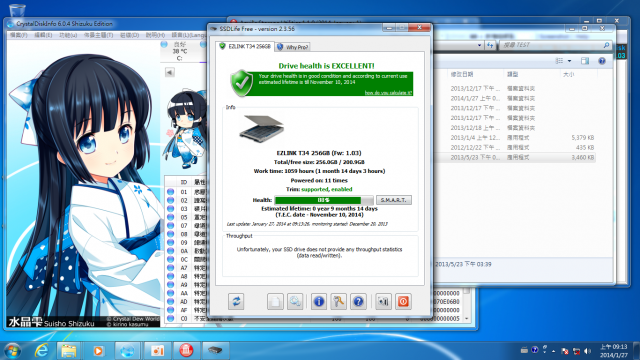The height and width of the screenshot is (360, 640).
Task: Click the 大小 column header in Explorer
Action: click(x=568, y=74)
